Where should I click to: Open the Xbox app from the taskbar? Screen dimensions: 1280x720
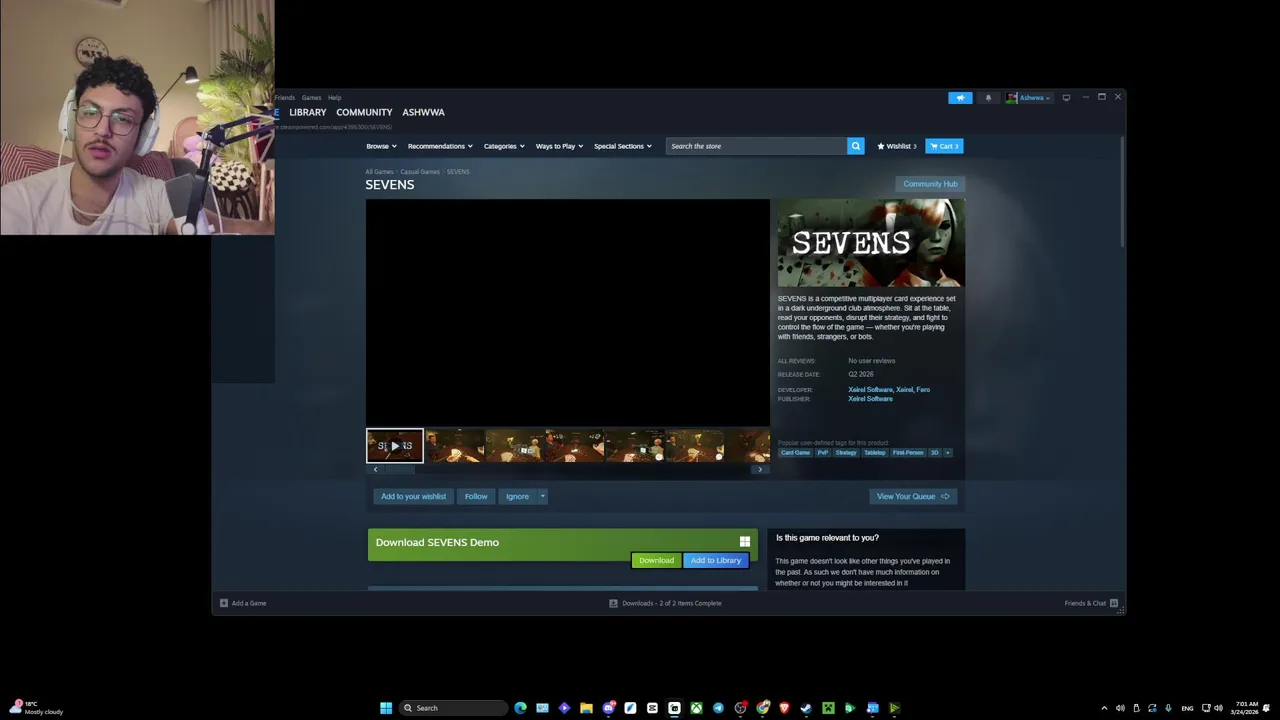point(696,708)
